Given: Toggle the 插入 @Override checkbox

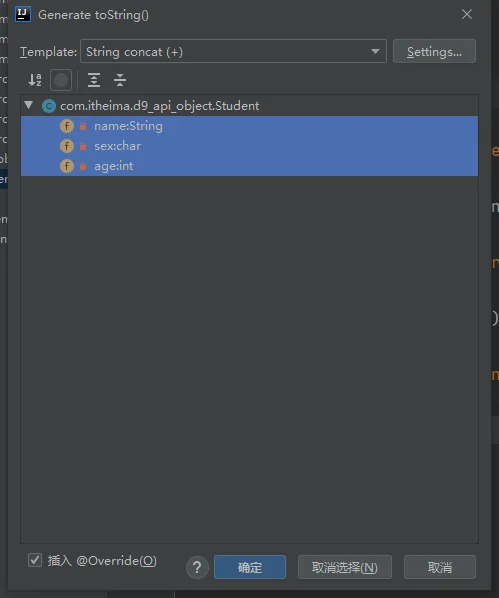Looking at the screenshot, I should tap(35, 560).
